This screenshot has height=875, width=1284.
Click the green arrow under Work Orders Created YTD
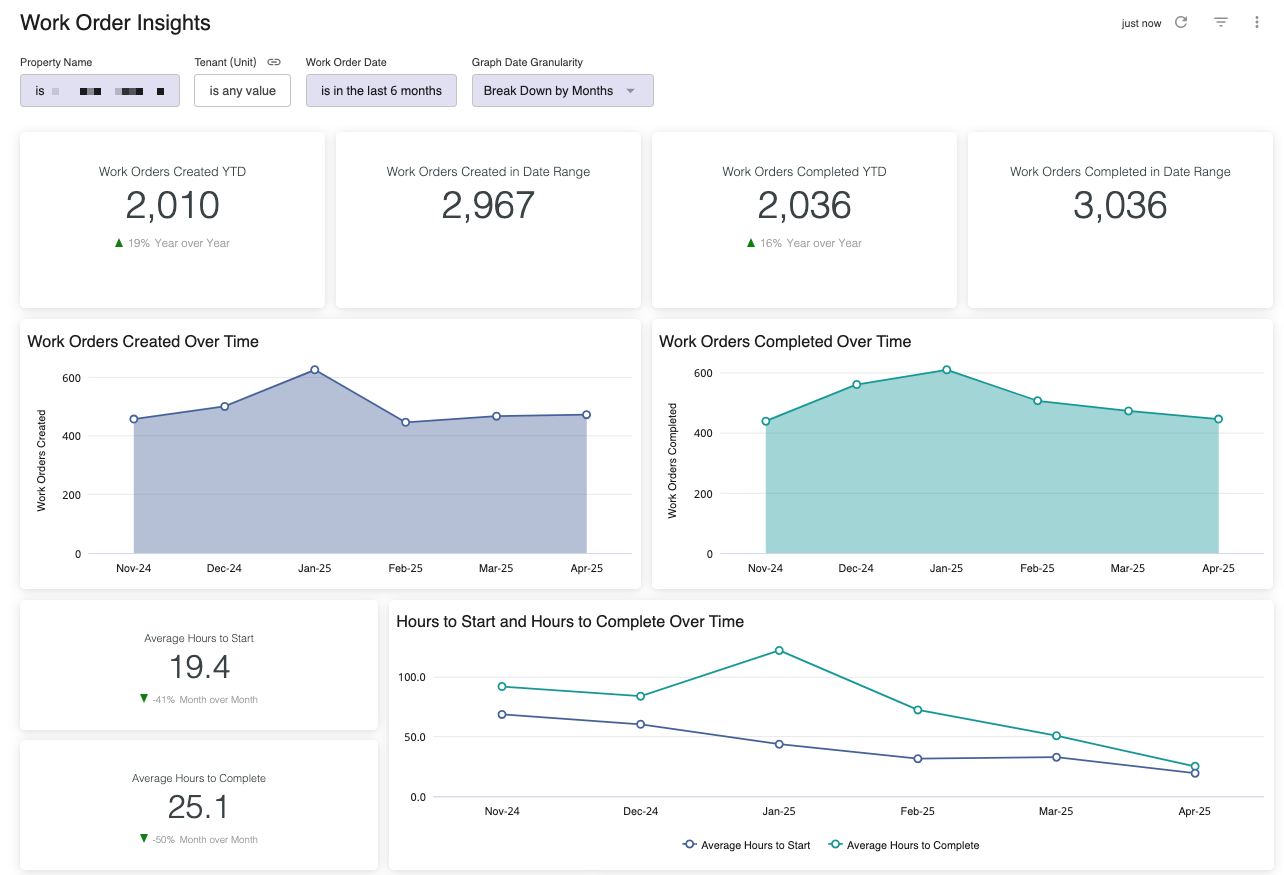pyautogui.click(x=119, y=243)
